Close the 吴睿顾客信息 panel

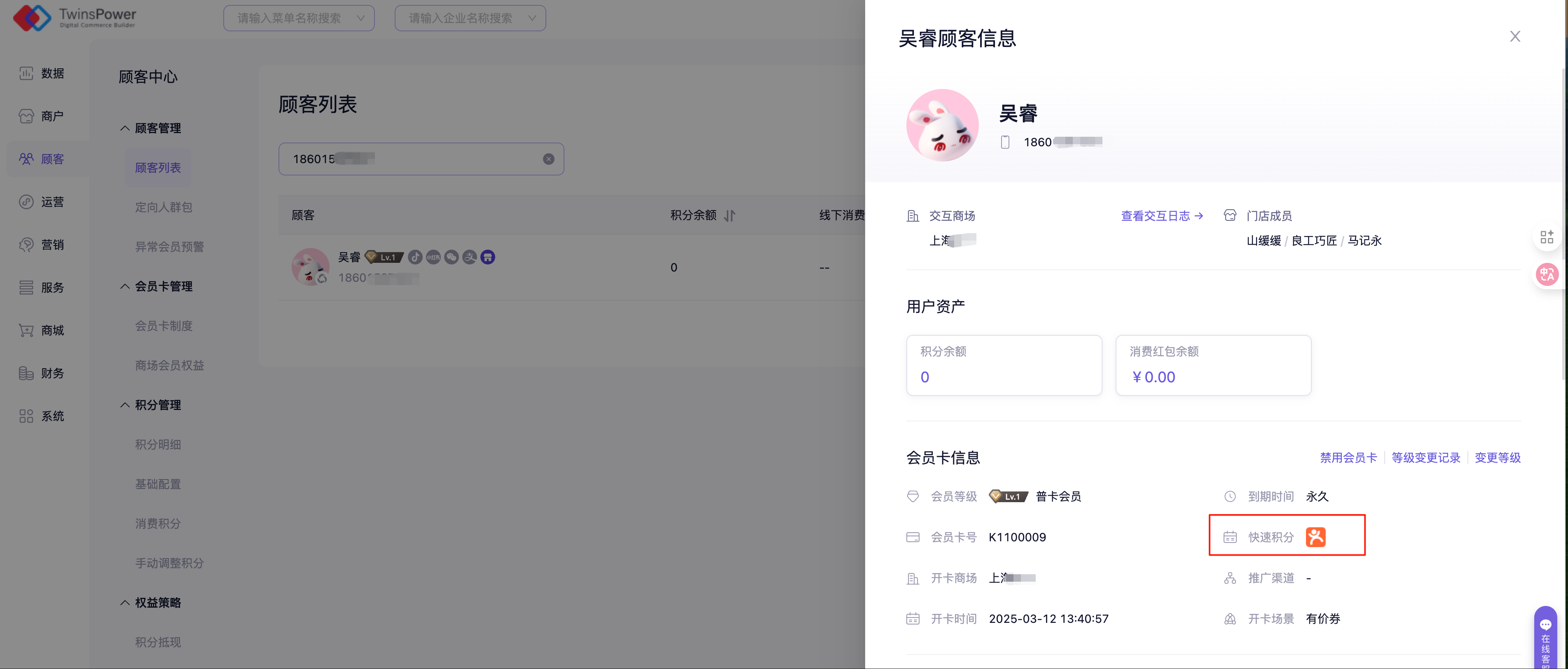(1515, 37)
